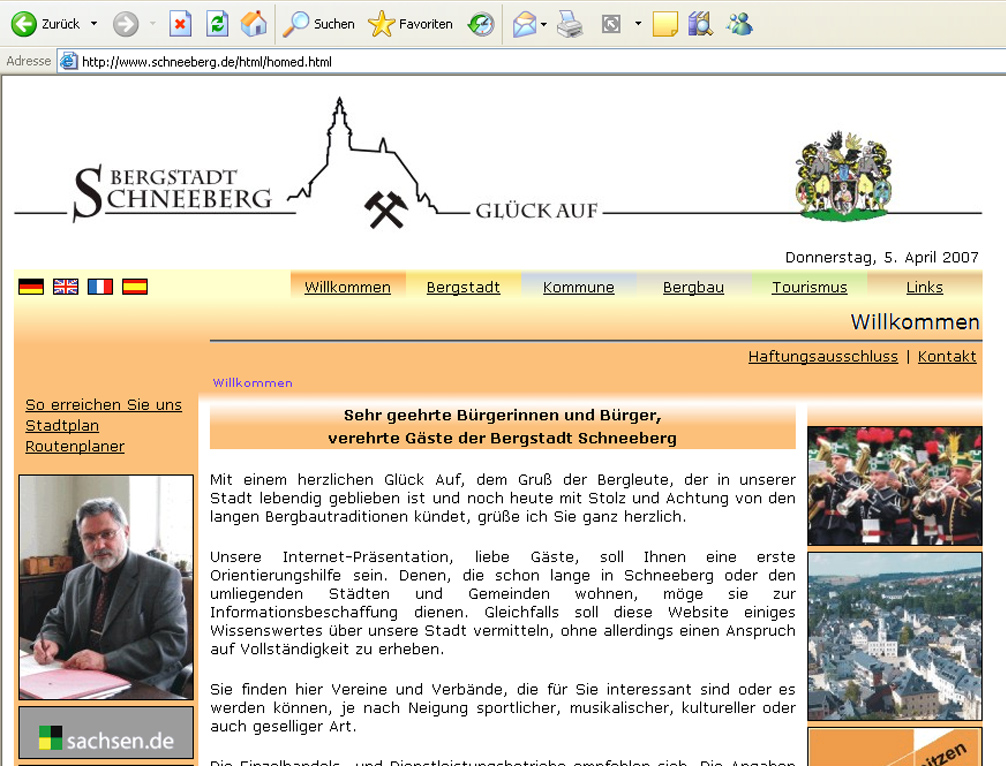Open the Bergbau navigation tab
This screenshot has height=766, width=1006.
click(x=693, y=288)
